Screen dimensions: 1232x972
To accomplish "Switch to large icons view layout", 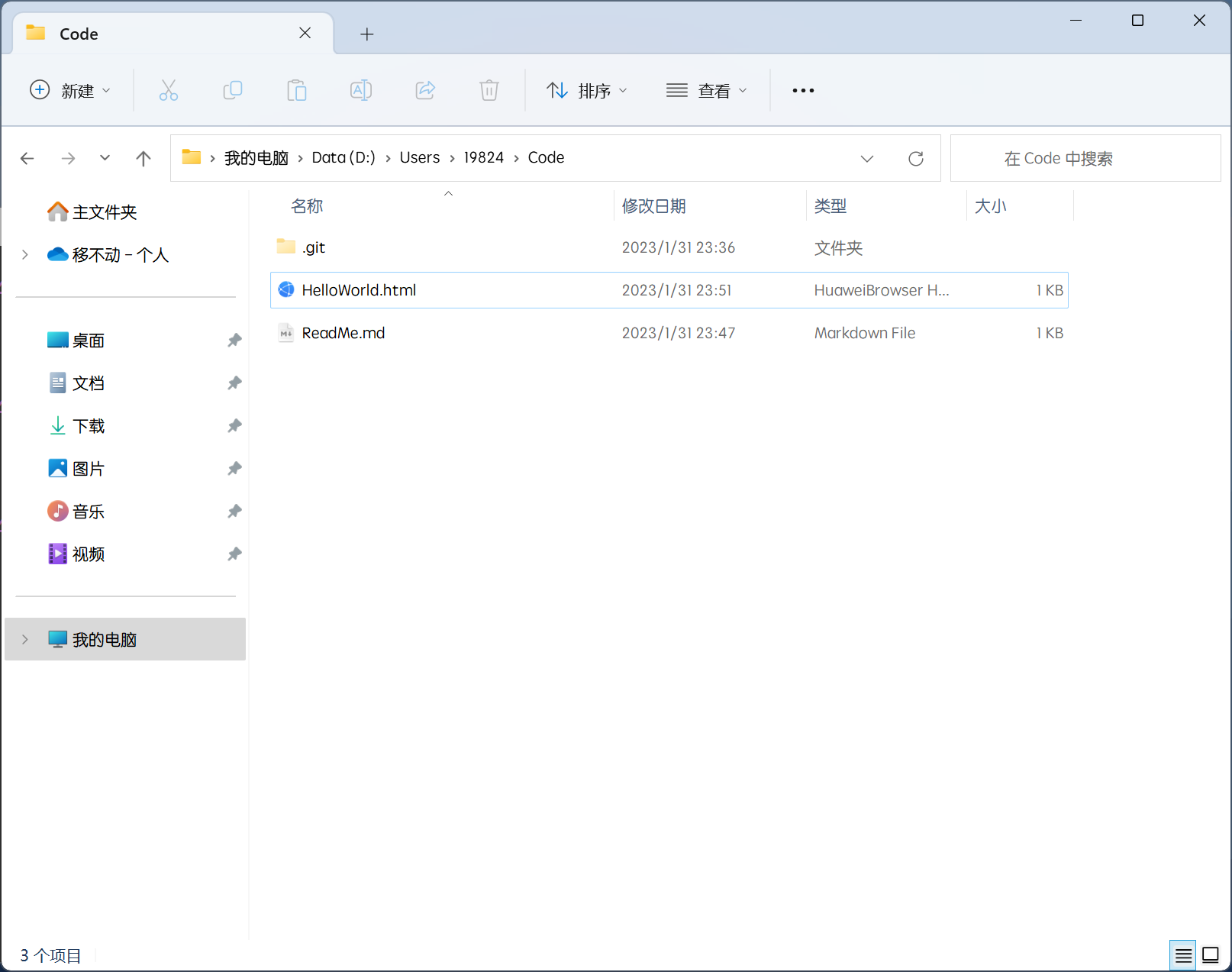I will 1211,955.
